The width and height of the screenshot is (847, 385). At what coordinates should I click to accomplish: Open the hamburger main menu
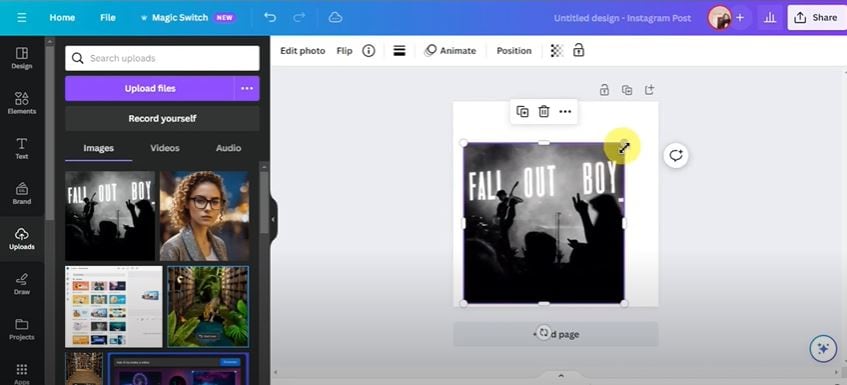coord(21,17)
